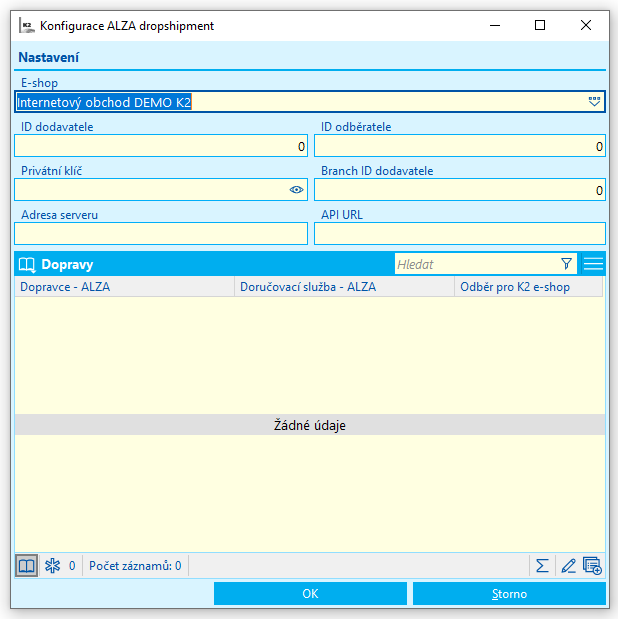Click the Počet záznamů: 0 status text
The height and width of the screenshot is (619, 618).
tap(135, 566)
